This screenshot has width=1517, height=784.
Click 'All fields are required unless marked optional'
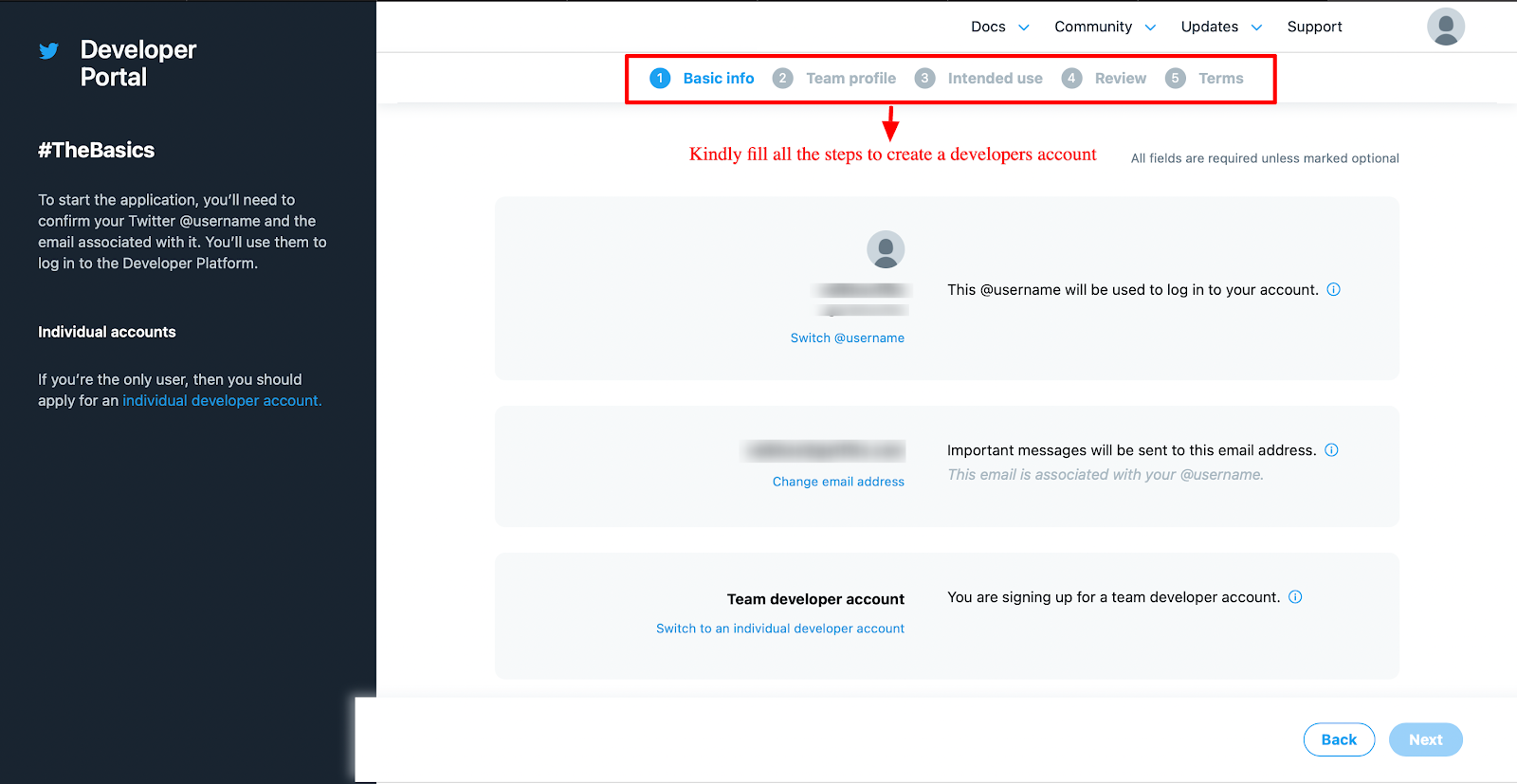[1265, 158]
